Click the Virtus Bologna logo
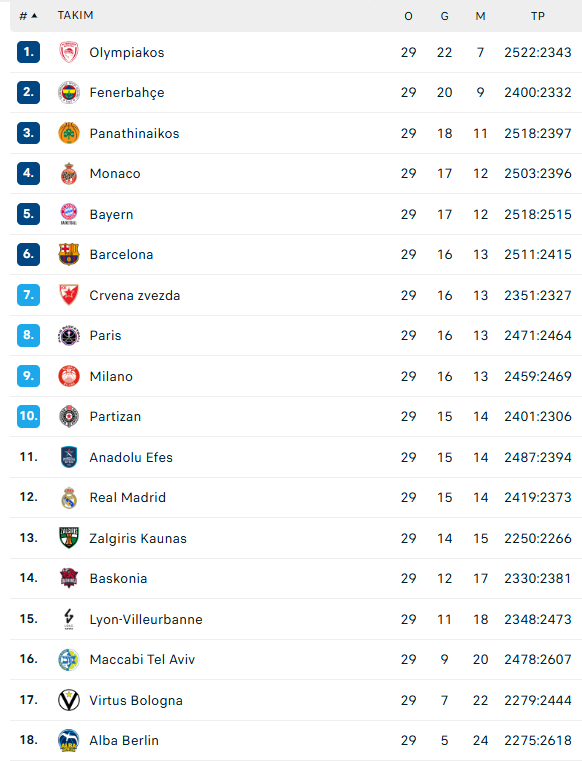582x761 pixels. pyautogui.click(x=68, y=700)
